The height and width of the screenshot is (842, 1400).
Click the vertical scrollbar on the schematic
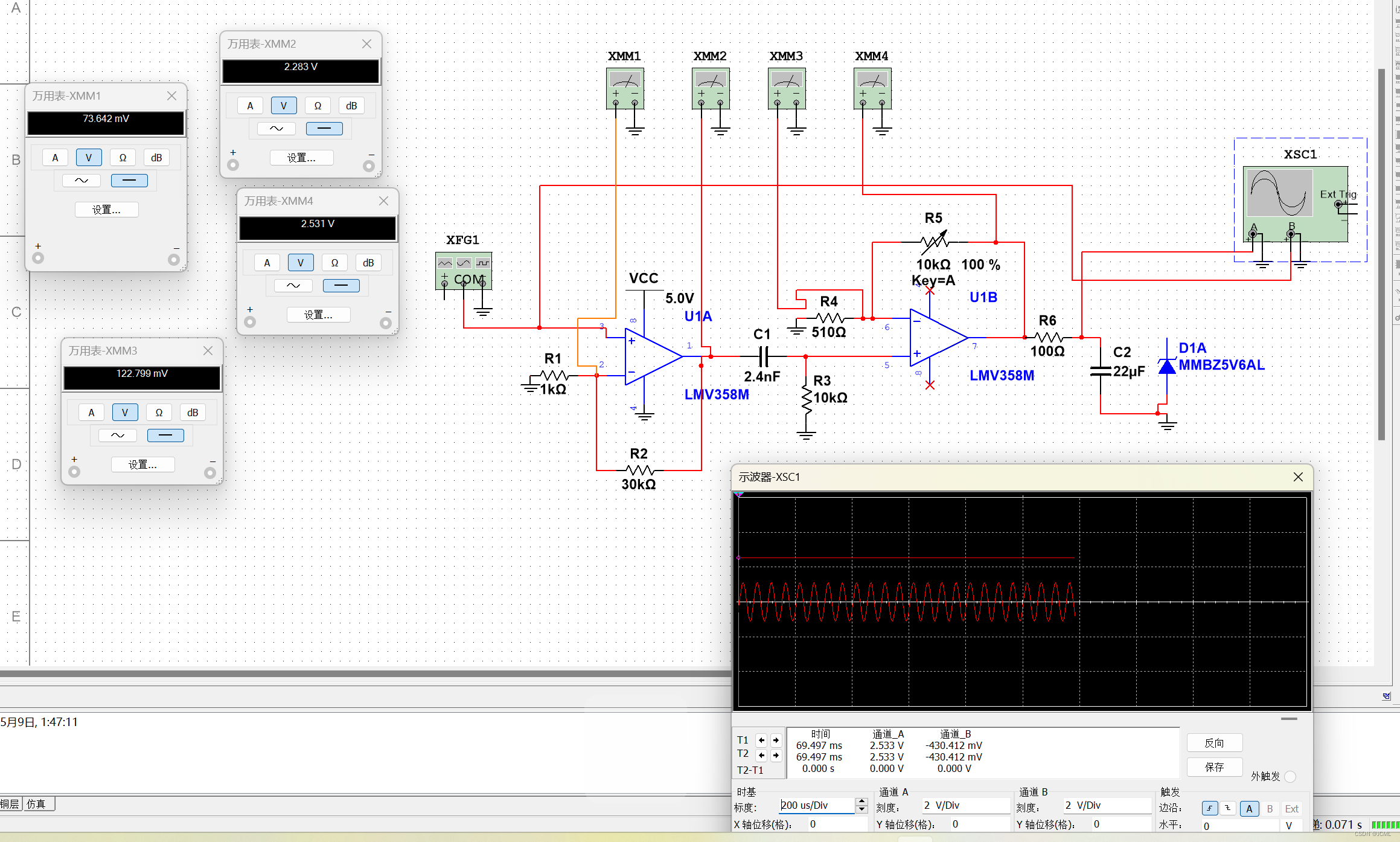pyautogui.click(x=1381, y=254)
